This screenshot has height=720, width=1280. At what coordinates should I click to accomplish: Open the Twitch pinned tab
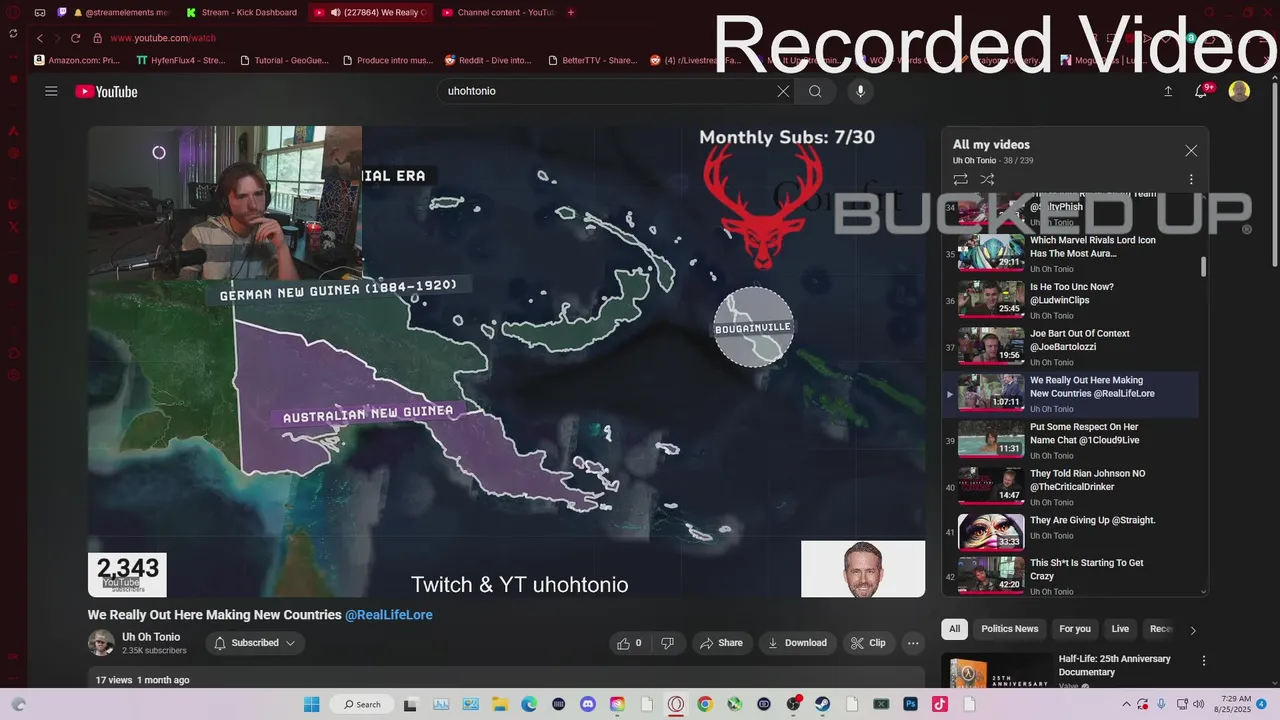coord(62,12)
